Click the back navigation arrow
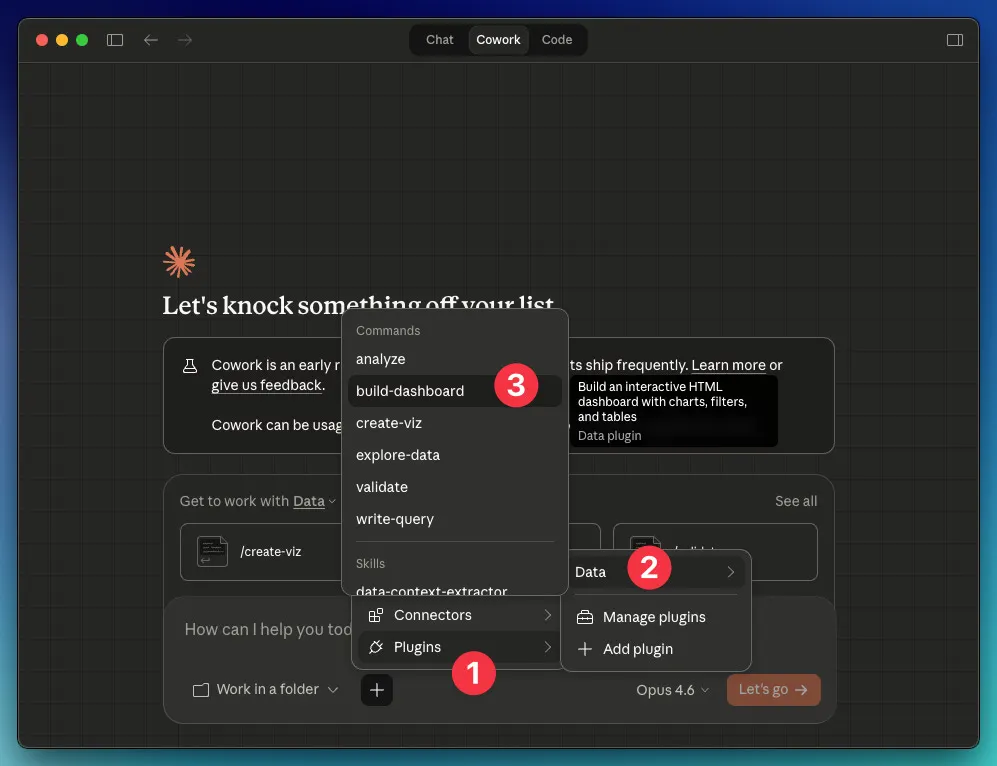 point(151,40)
